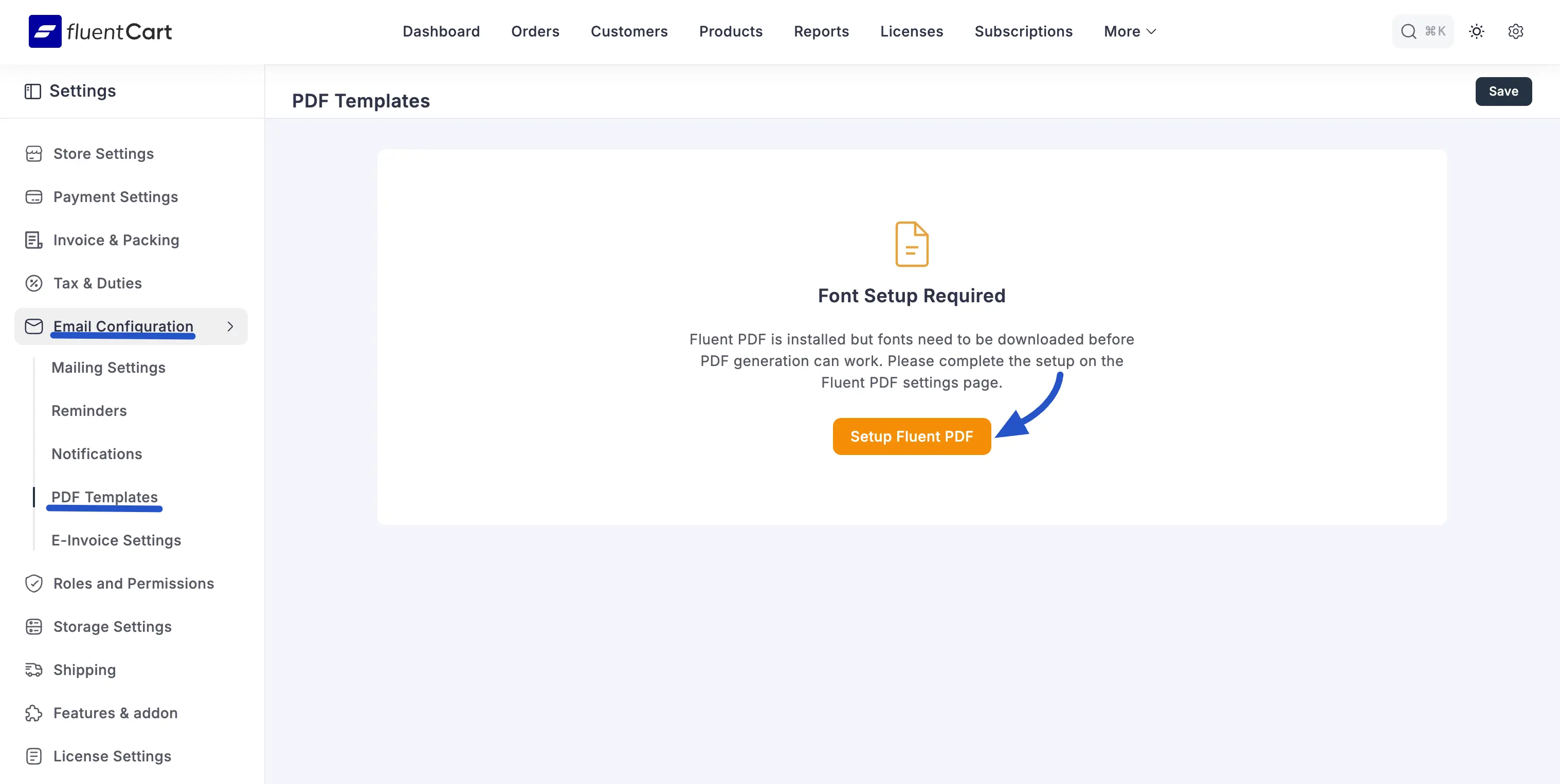Select the Notifications submenu item

click(97, 454)
